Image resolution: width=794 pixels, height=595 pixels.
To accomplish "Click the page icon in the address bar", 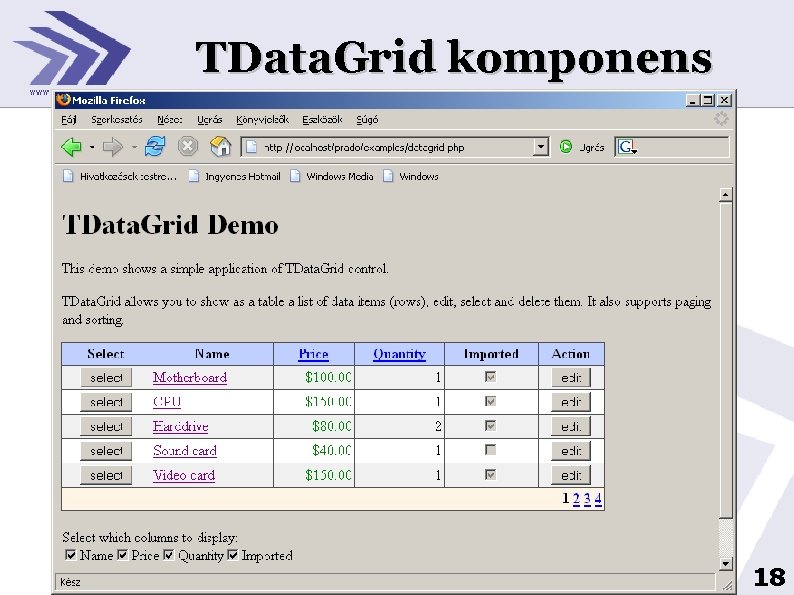I will tap(251, 147).
